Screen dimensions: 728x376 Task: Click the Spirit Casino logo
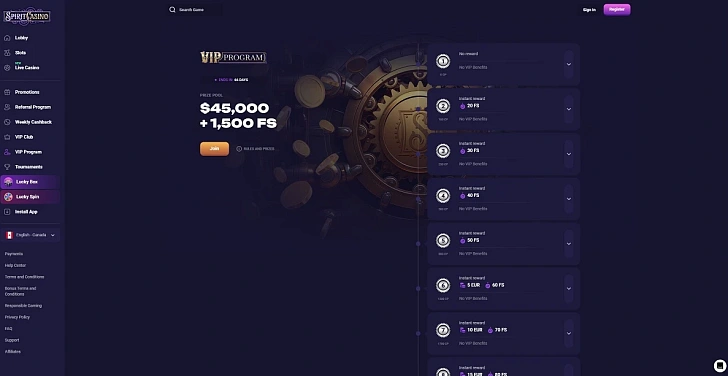(x=27, y=17)
